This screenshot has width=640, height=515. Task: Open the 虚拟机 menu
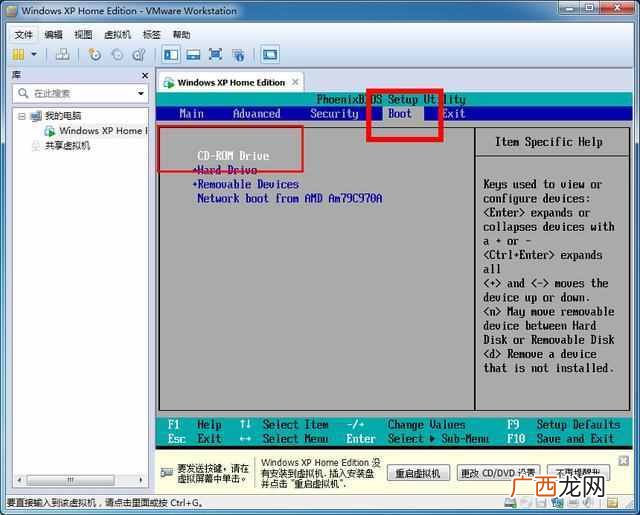click(x=118, y=35)
